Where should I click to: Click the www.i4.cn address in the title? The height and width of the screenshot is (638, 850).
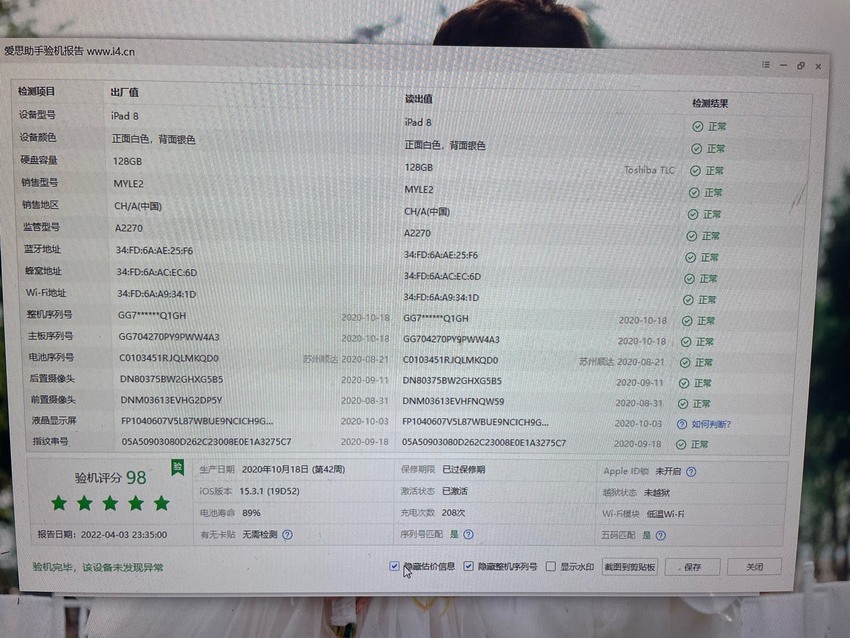click(x=111, y=51)
